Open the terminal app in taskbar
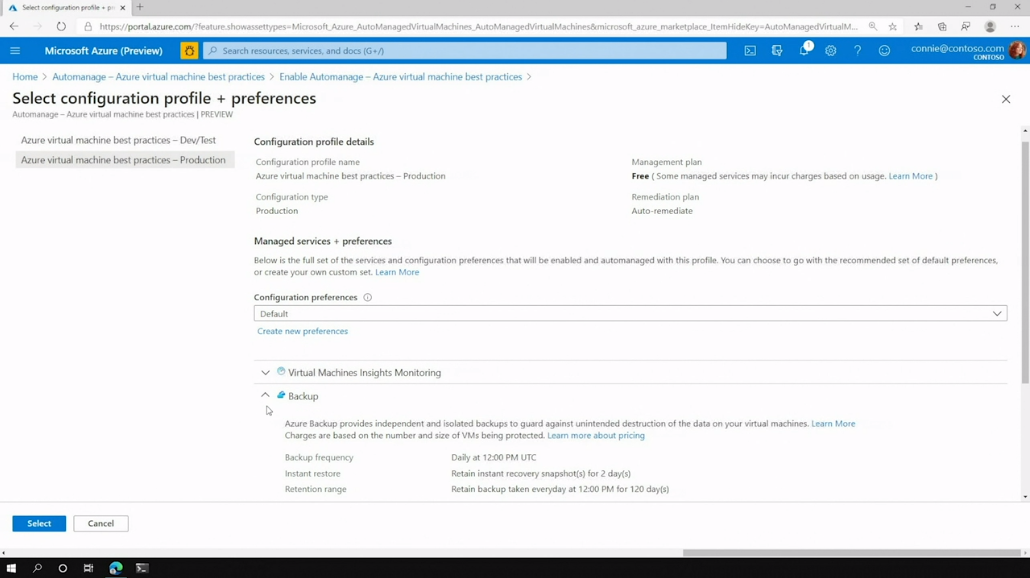 142,568
